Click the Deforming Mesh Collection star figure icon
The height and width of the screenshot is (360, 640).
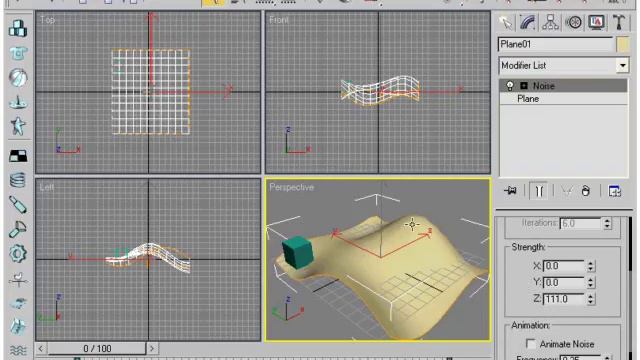pyautogui.click(x=18, y=126)
